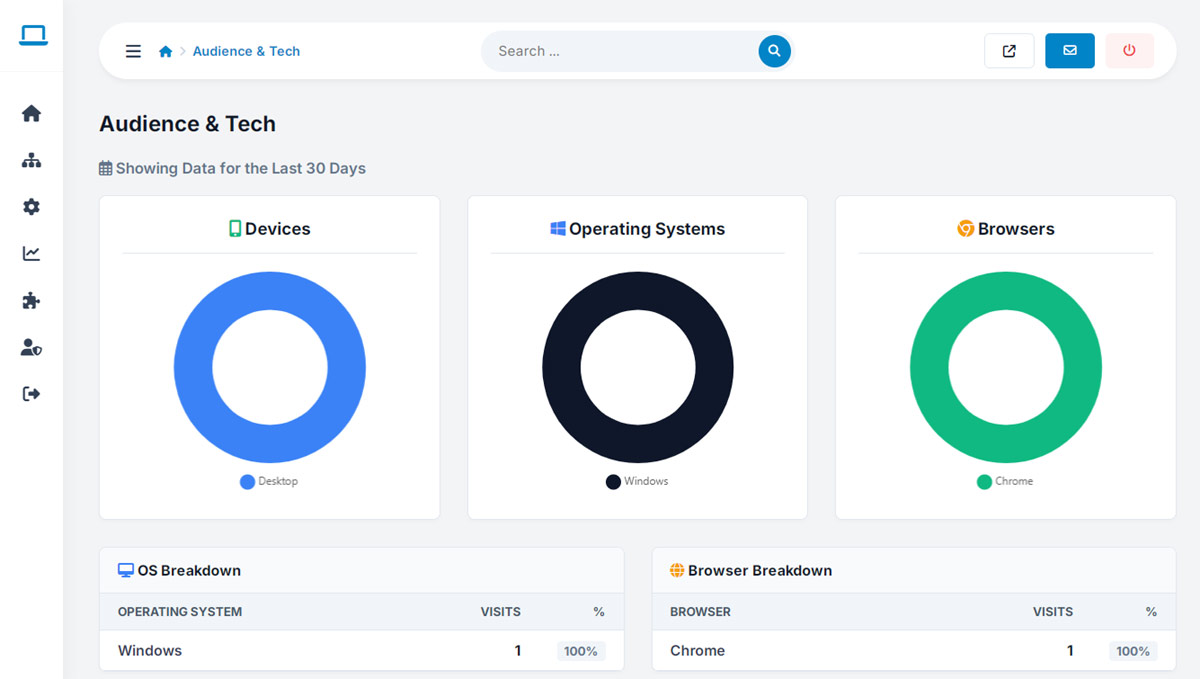Click the Showing Data for Last 30 Days text
The width and height of the screenshot is (1200, 679).
tap(241, 169)
